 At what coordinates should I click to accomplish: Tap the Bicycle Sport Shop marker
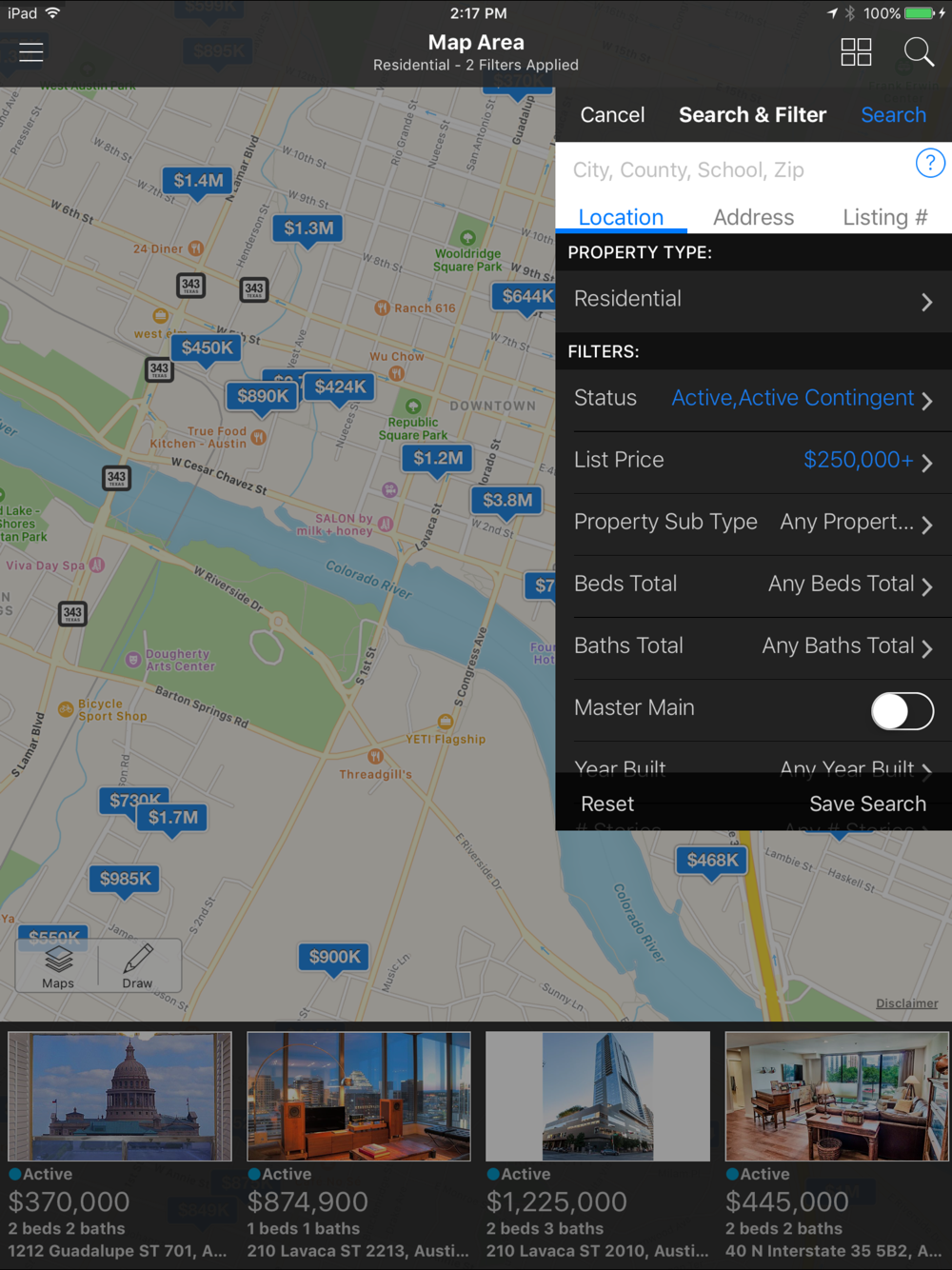(66, 709)
